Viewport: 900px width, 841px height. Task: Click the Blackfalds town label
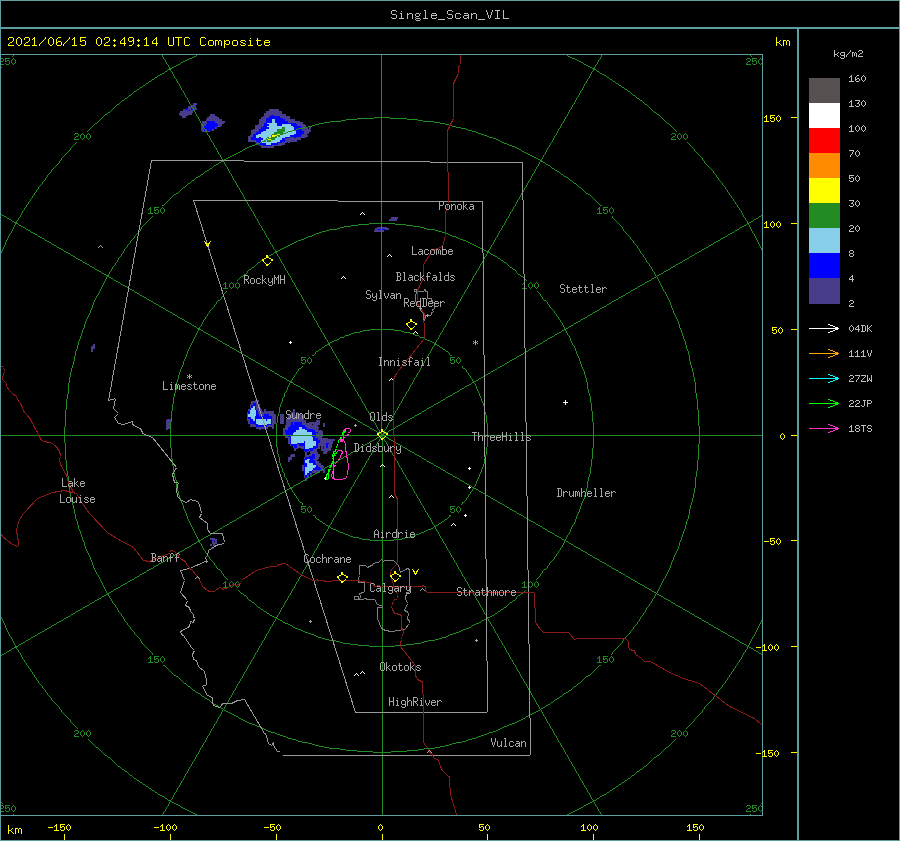(x=425, y=277)
